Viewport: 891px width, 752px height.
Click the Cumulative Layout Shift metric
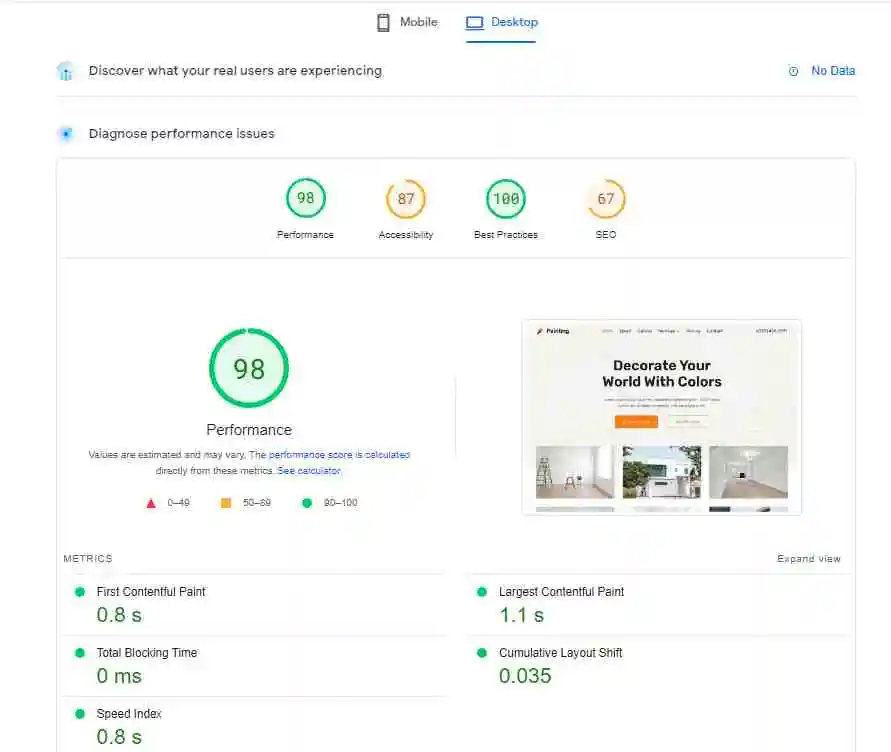coord(560,653)
